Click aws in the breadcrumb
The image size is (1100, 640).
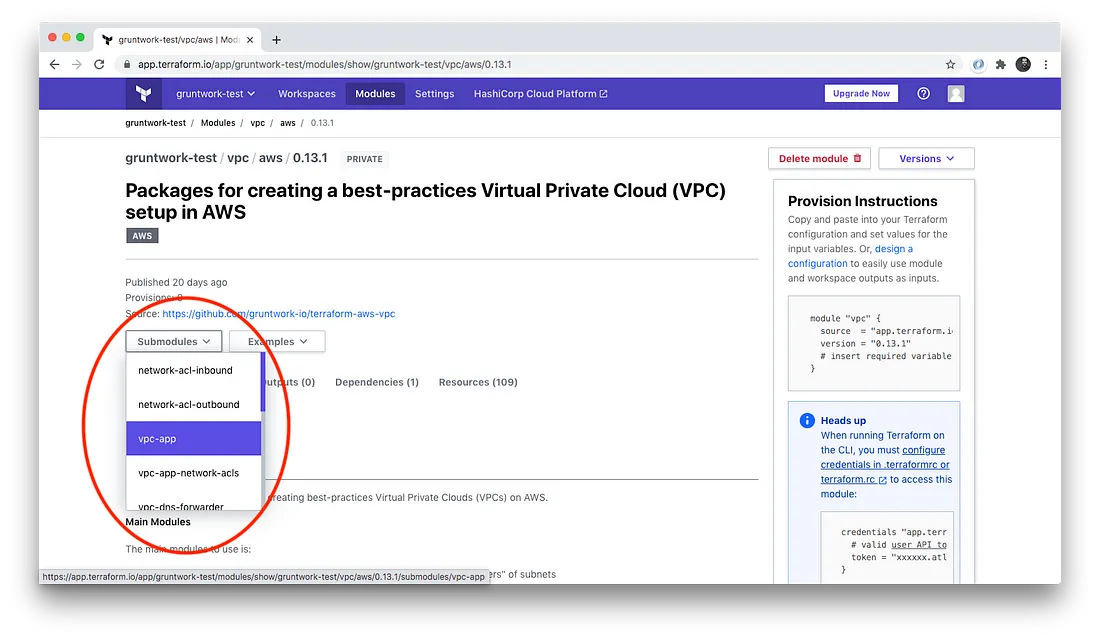[x=288, y=123]
